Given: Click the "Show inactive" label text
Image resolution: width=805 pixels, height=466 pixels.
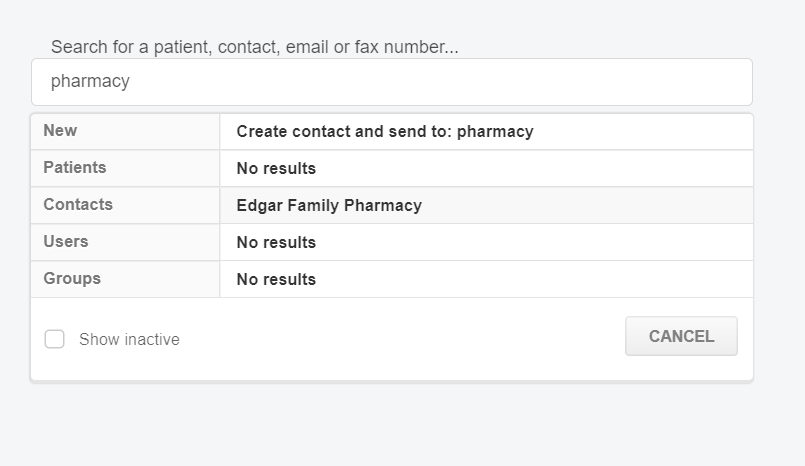Looking at the screenshot, I should tap(129, 340).
